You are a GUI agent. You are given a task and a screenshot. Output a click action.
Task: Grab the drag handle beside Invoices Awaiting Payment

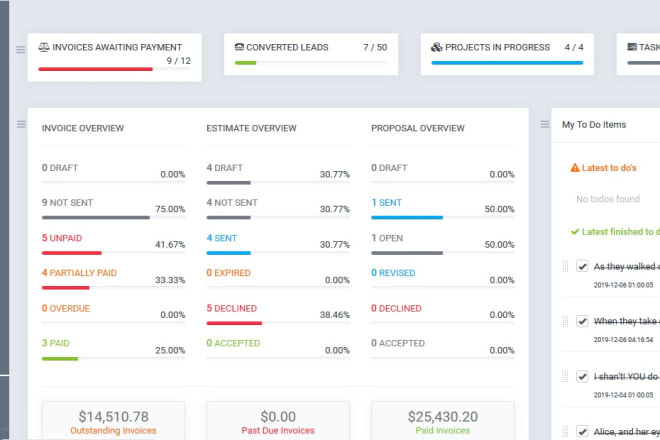[x=20, y=50]
